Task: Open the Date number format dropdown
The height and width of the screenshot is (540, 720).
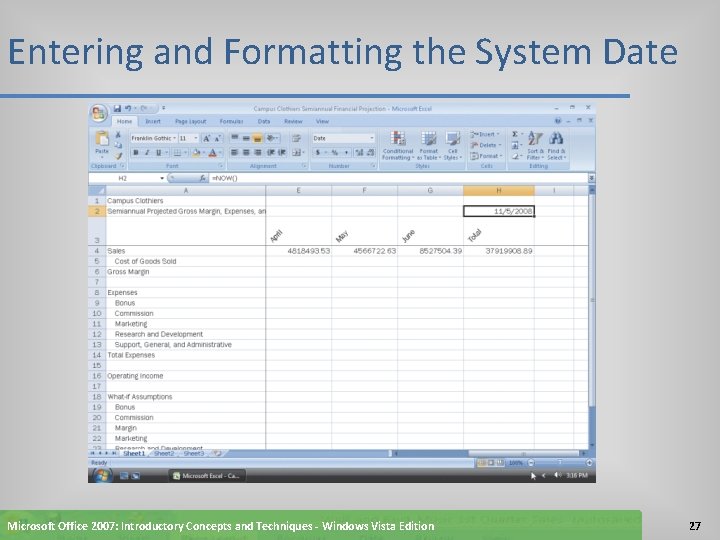Action: (x=372, y=138)
